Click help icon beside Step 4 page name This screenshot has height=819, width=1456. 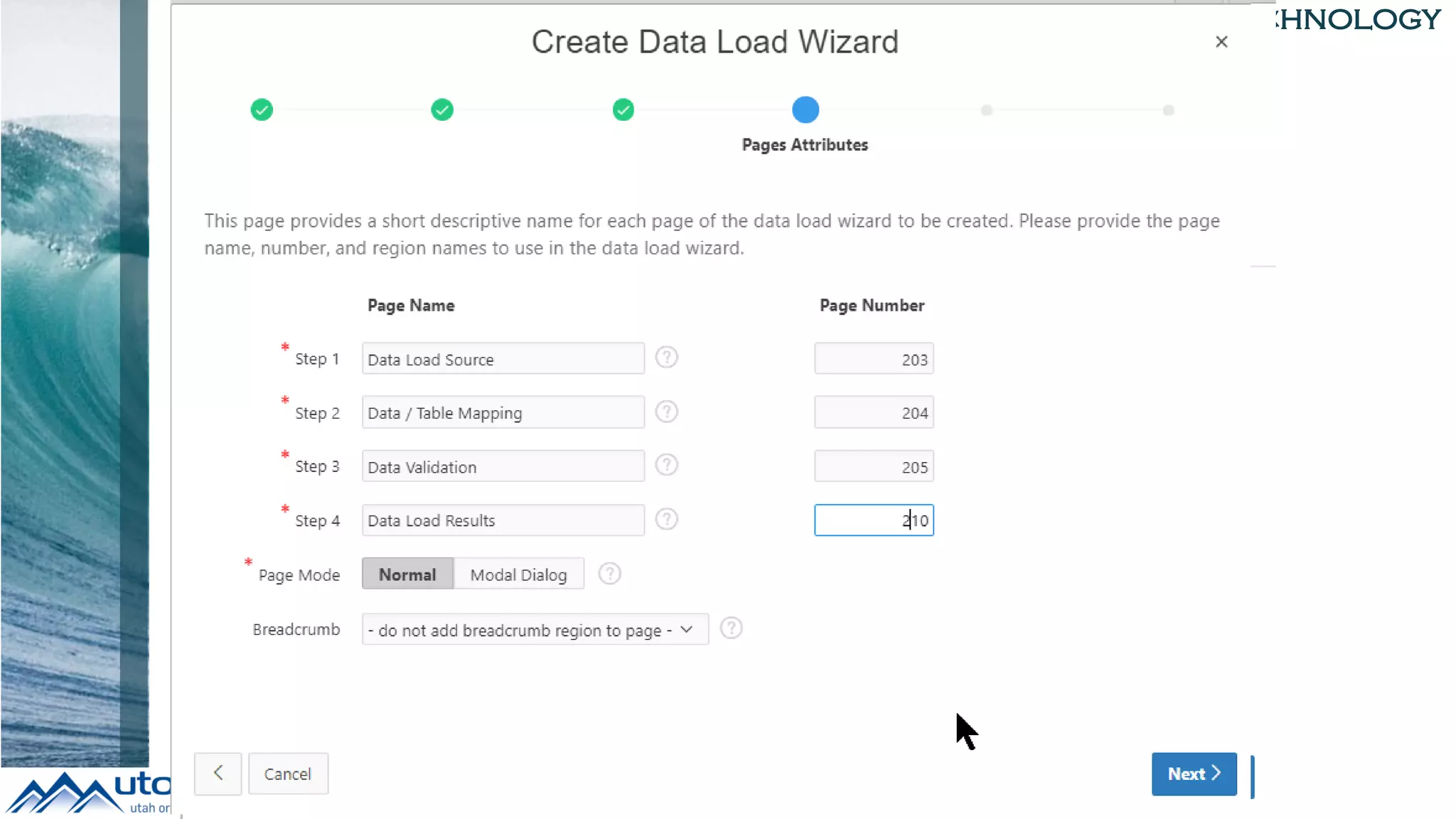tap(666, 520)
